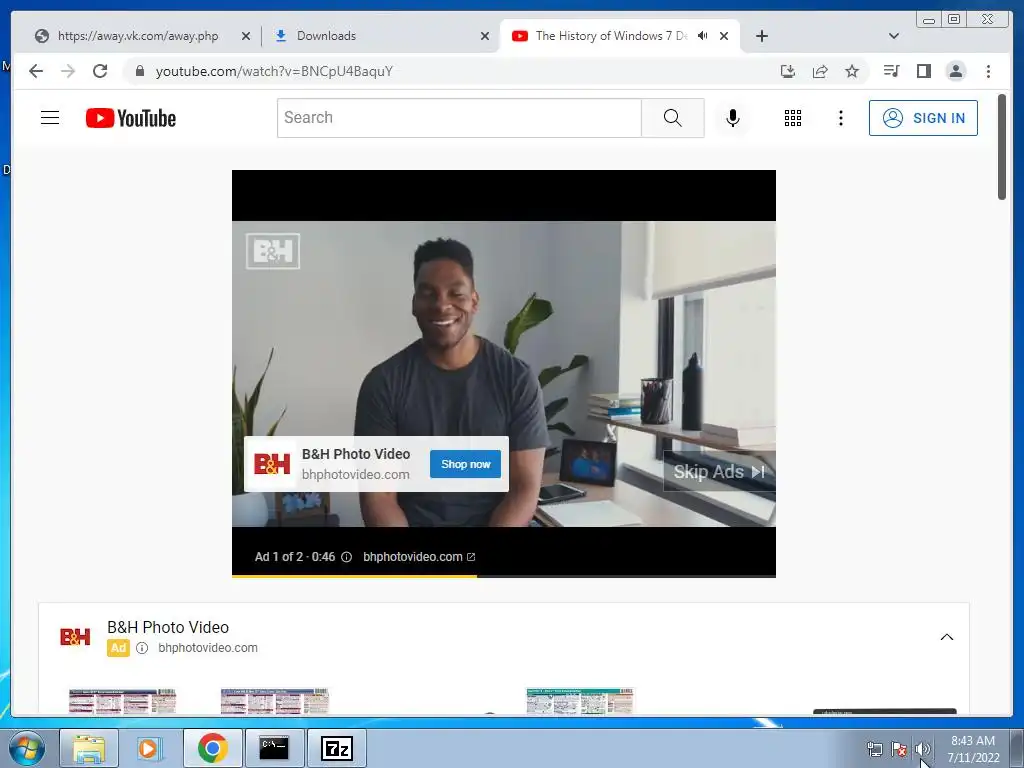Launch Windows Media Player from taskbar
This screenshot has width=1024, height=768.
click(148, 748)
